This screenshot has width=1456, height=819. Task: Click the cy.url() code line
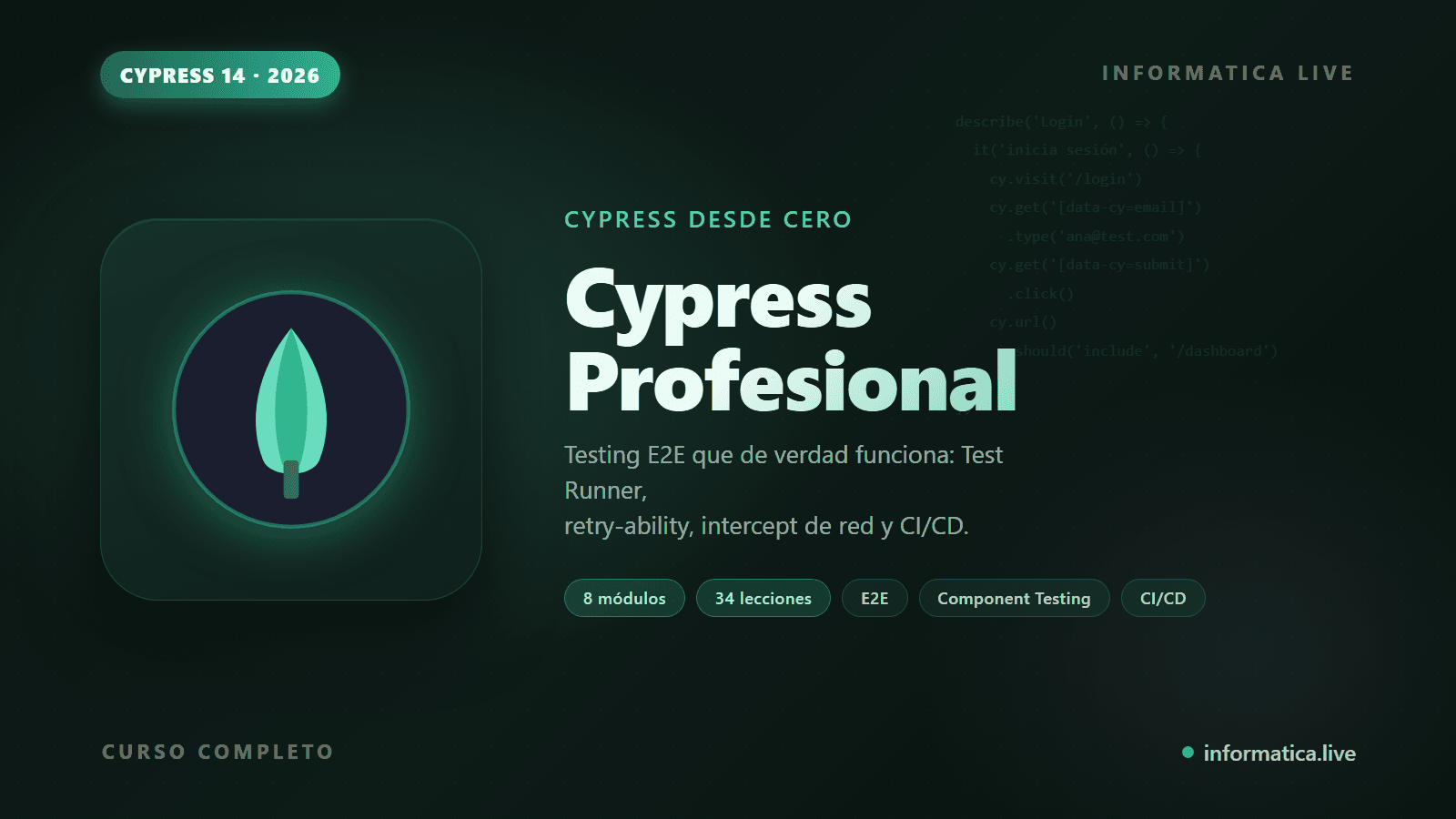[1023, 322]
